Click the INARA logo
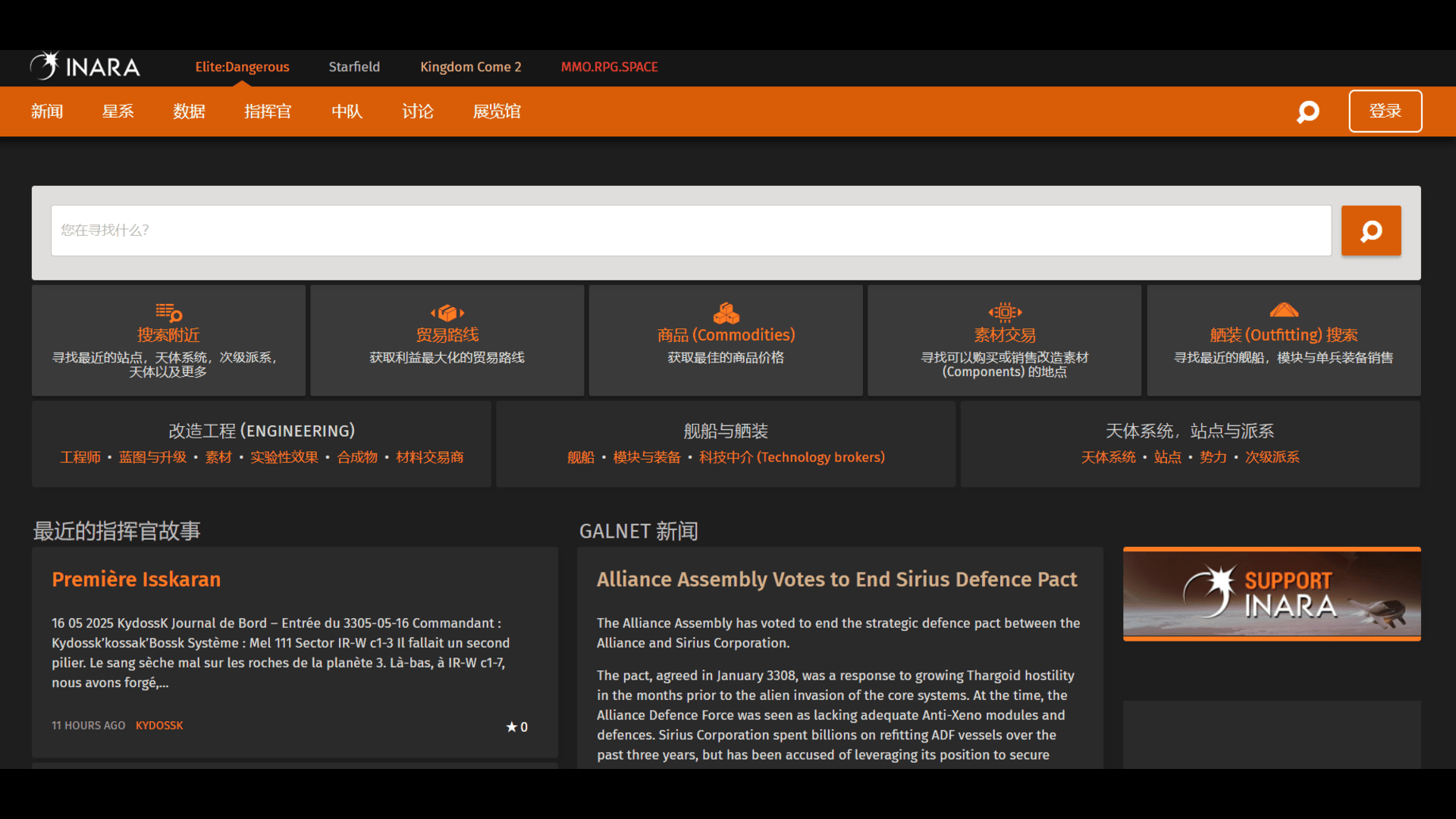The image size is (1456, 819). (x=85, y=67)
